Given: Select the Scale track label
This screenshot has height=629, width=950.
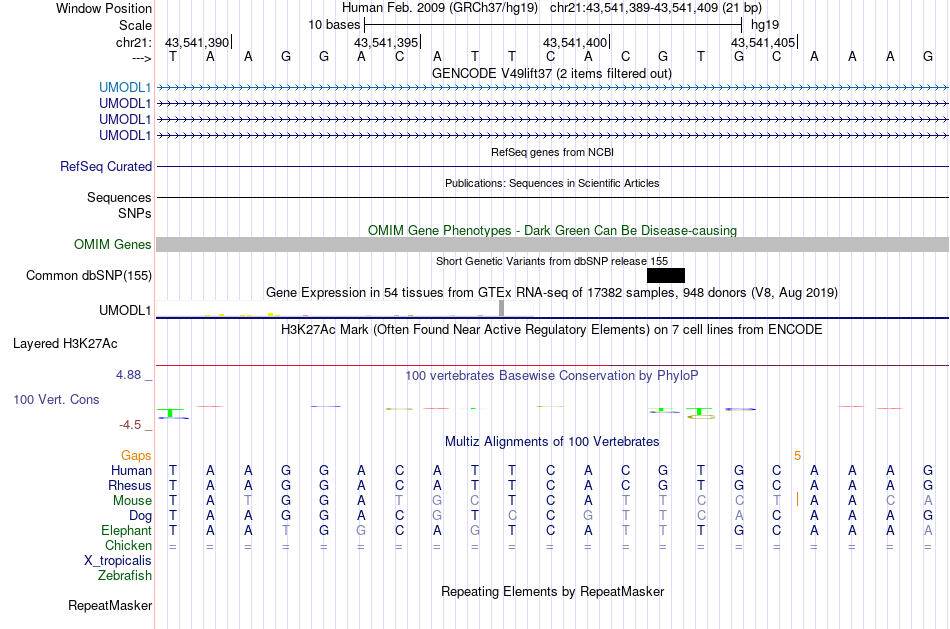Looking at the screenshot, I should pyautogui.click(x=135, y=25).
